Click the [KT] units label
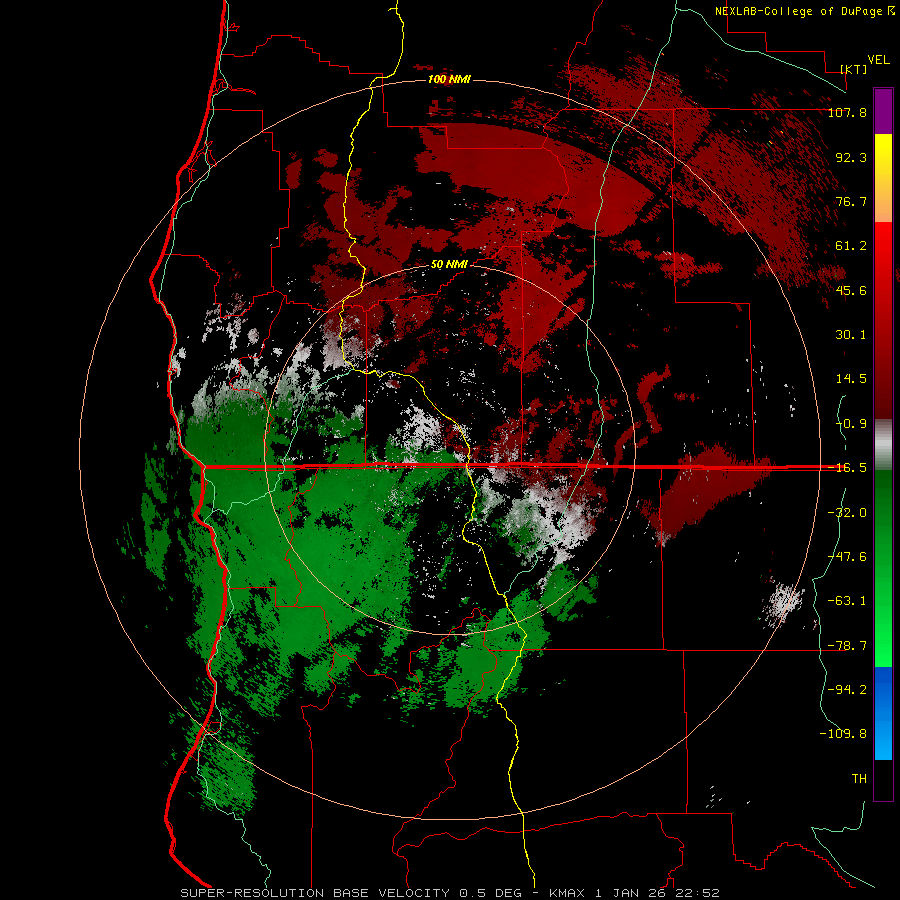Image resolution: width=900 pixels, height=900 pixels. pyautogui.click(x=854, y=69)
